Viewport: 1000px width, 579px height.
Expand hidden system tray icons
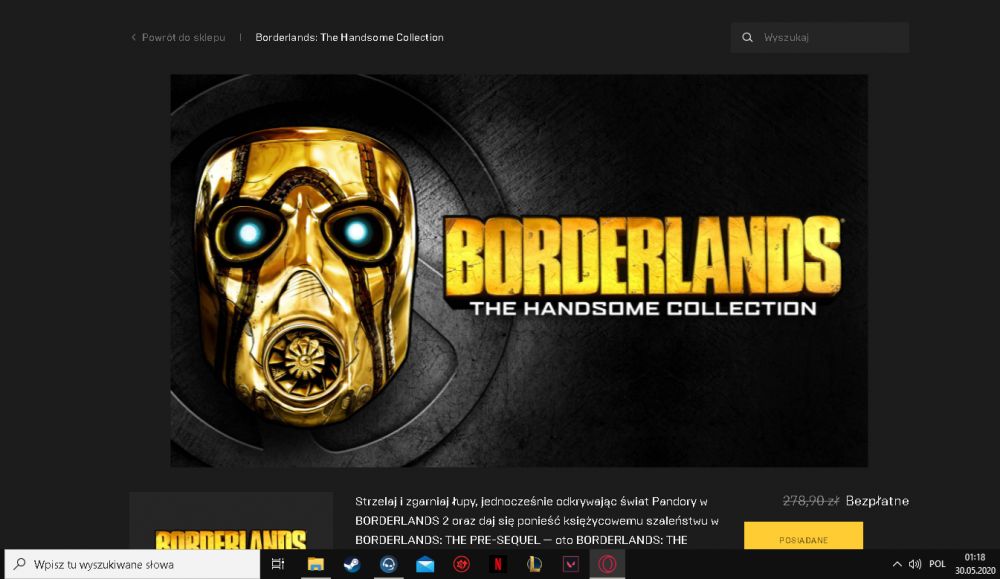tap(896, 564)
